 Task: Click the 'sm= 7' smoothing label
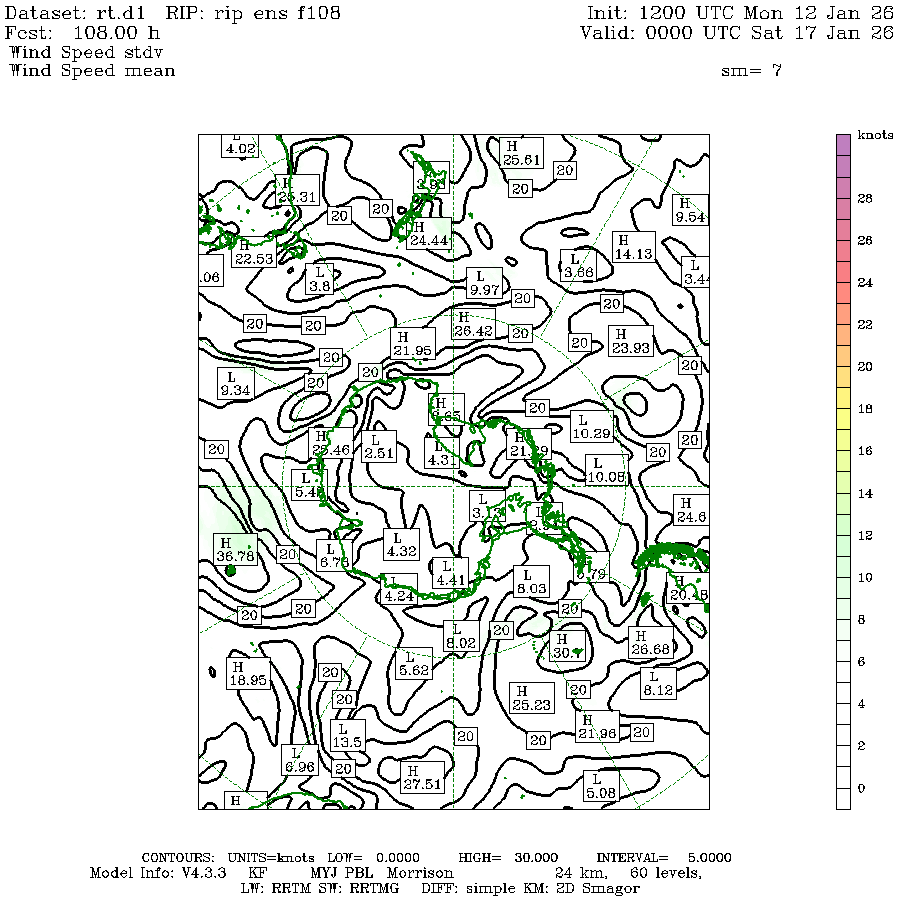[751, 71]
